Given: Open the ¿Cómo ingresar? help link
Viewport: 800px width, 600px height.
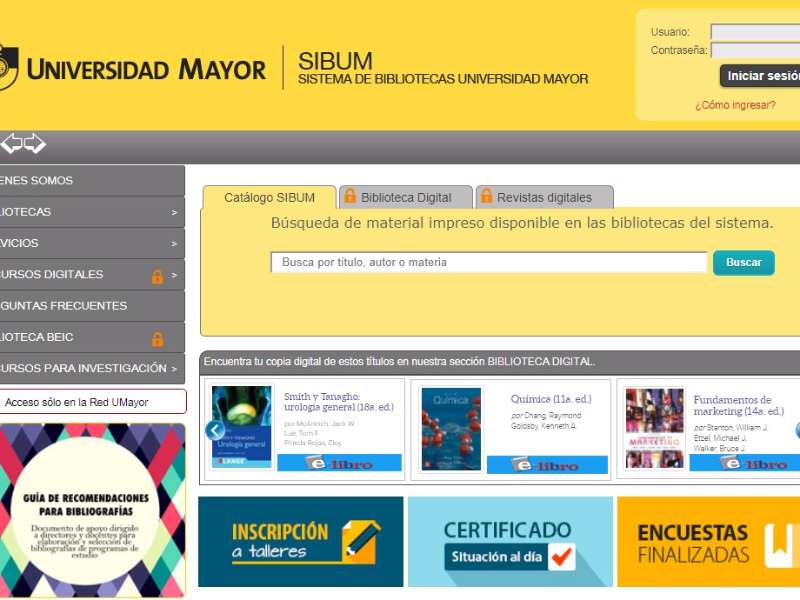Looking at the screenshot, I should click(735, 105).
